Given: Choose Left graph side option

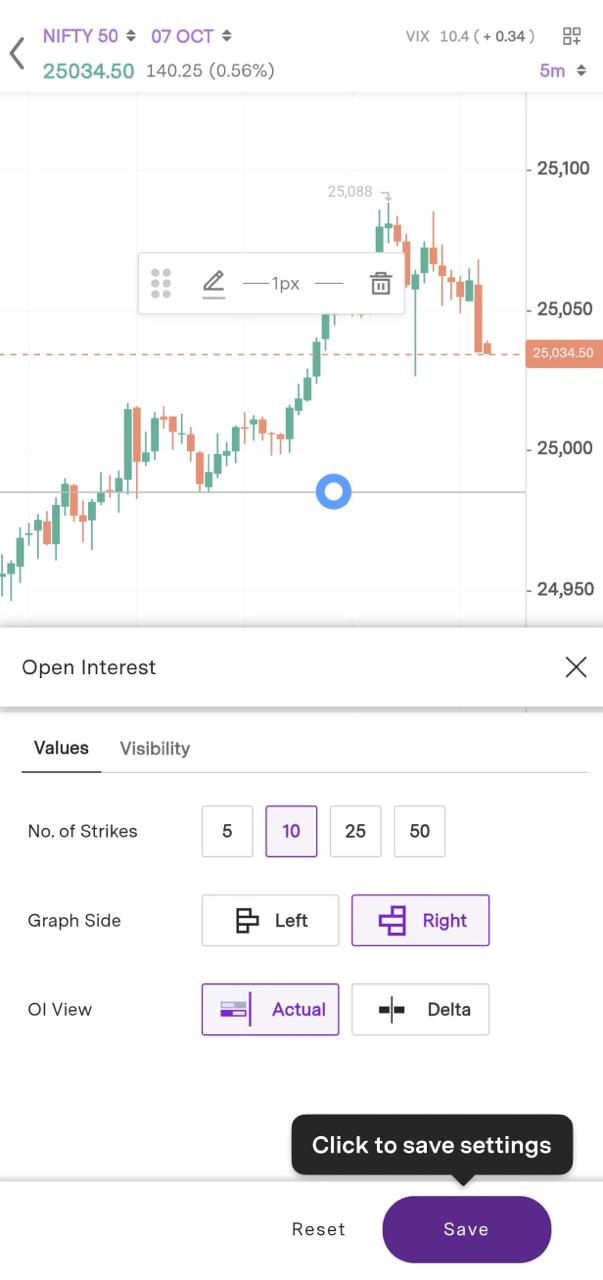Looking at the screenshot, I should point(270,920).
